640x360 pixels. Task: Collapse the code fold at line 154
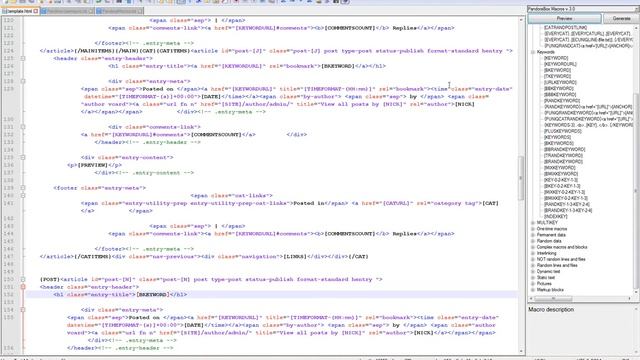click(x=23, y=310)
